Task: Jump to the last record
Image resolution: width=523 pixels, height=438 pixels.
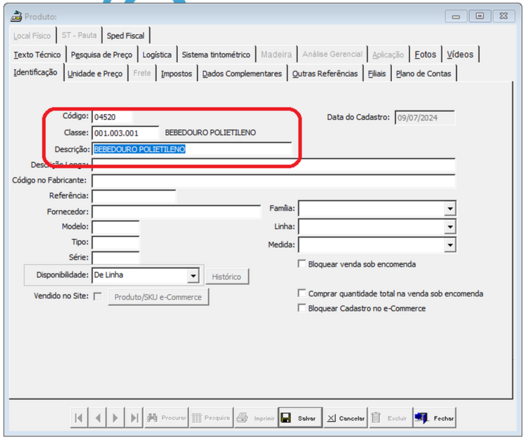Action: click(x=134, y=417)
